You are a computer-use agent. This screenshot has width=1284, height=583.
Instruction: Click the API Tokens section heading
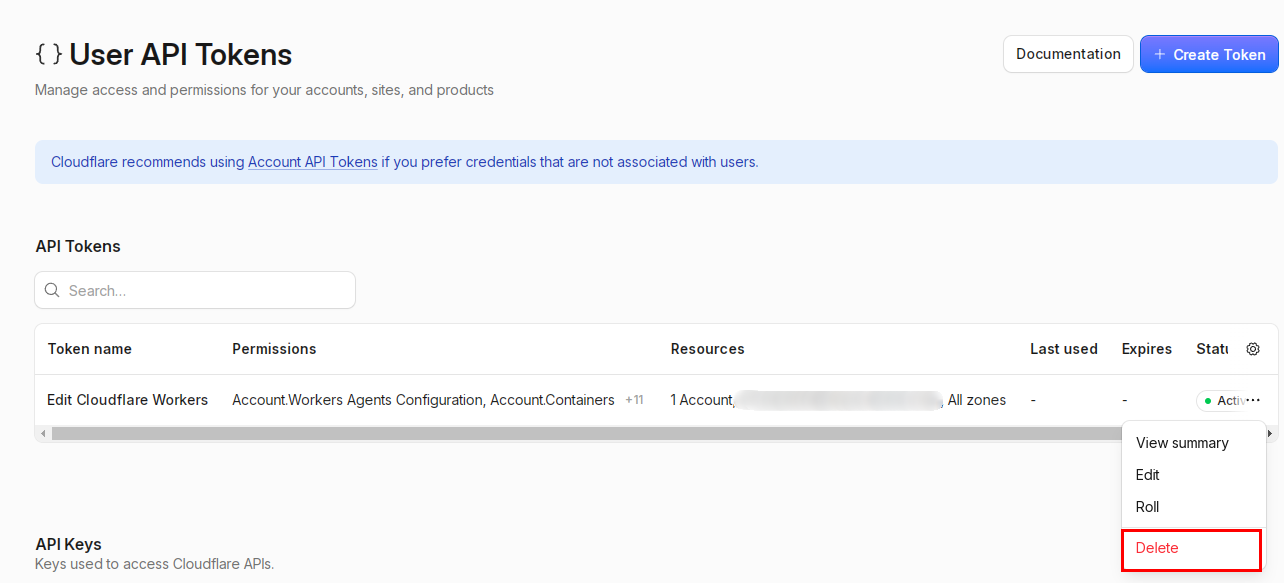point(78,246)
